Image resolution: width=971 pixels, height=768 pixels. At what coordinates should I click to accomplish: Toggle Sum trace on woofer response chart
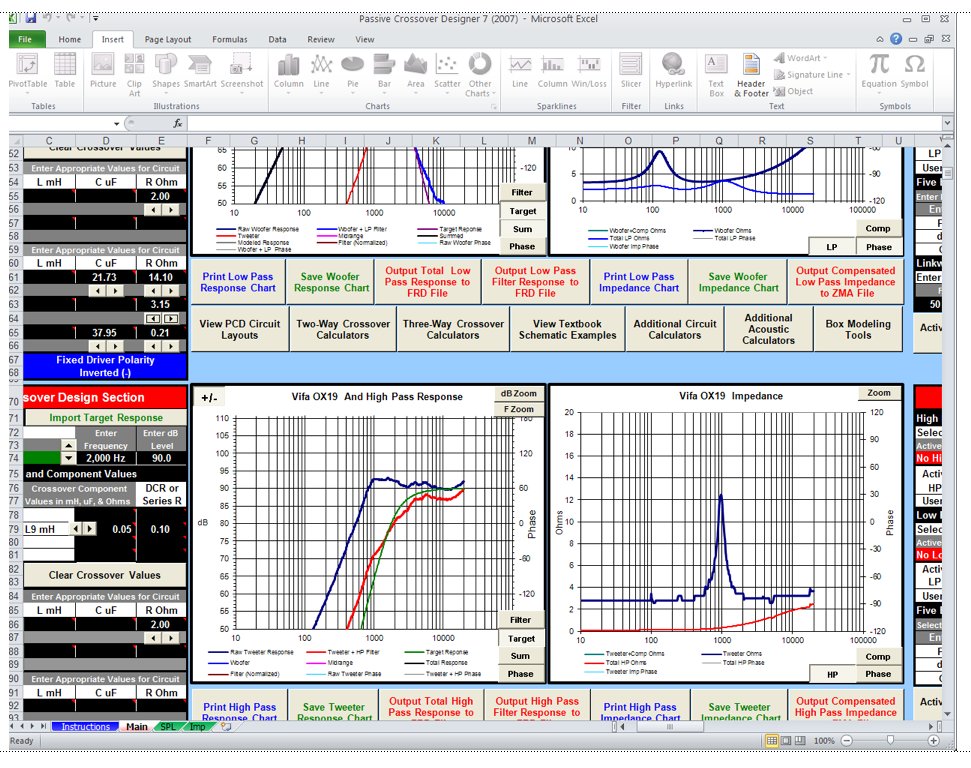coord(522,229)
